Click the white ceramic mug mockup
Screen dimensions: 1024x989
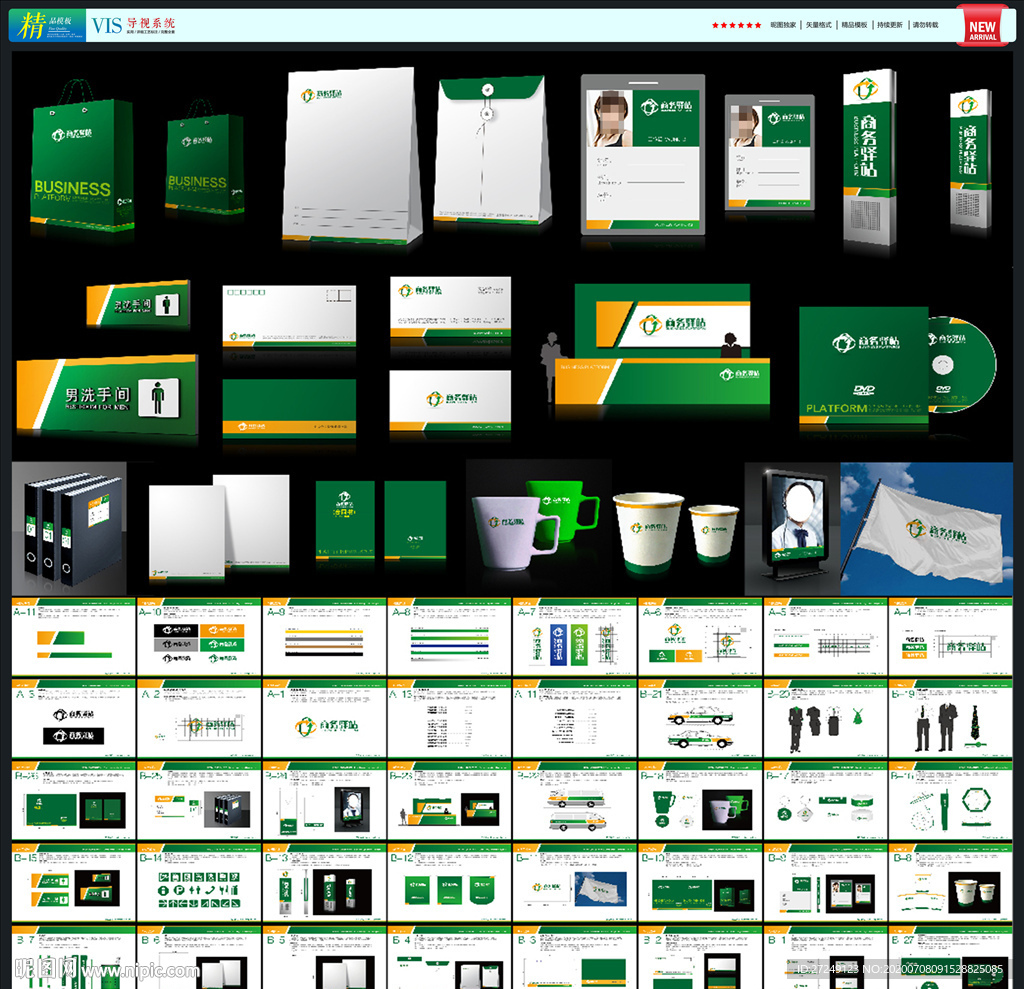(x=510, y=532)
